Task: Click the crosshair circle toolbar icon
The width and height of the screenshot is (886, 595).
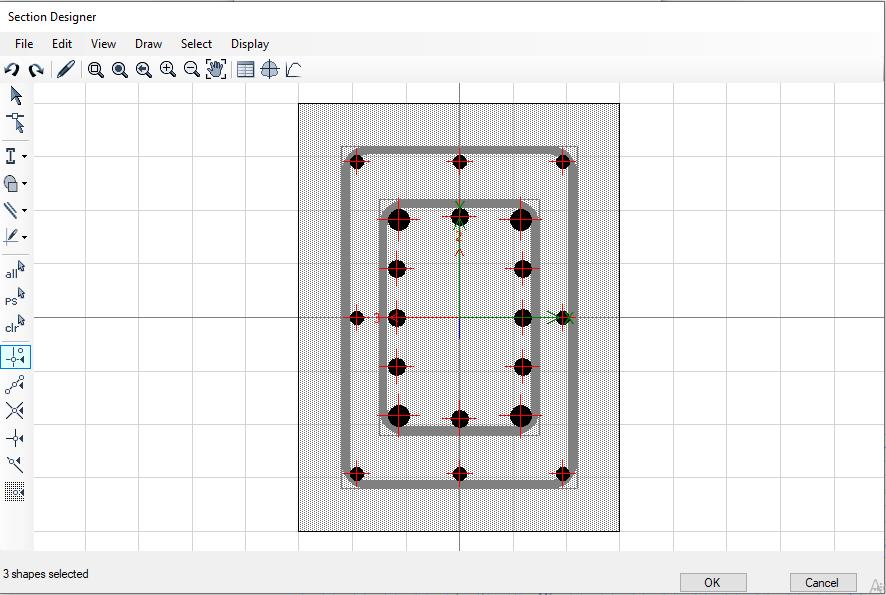Action: (x=270, y=70)
